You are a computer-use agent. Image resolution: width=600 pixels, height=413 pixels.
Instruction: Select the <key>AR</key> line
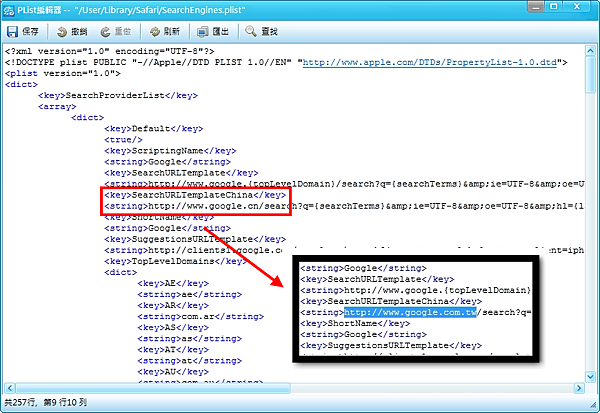(173, 306)
